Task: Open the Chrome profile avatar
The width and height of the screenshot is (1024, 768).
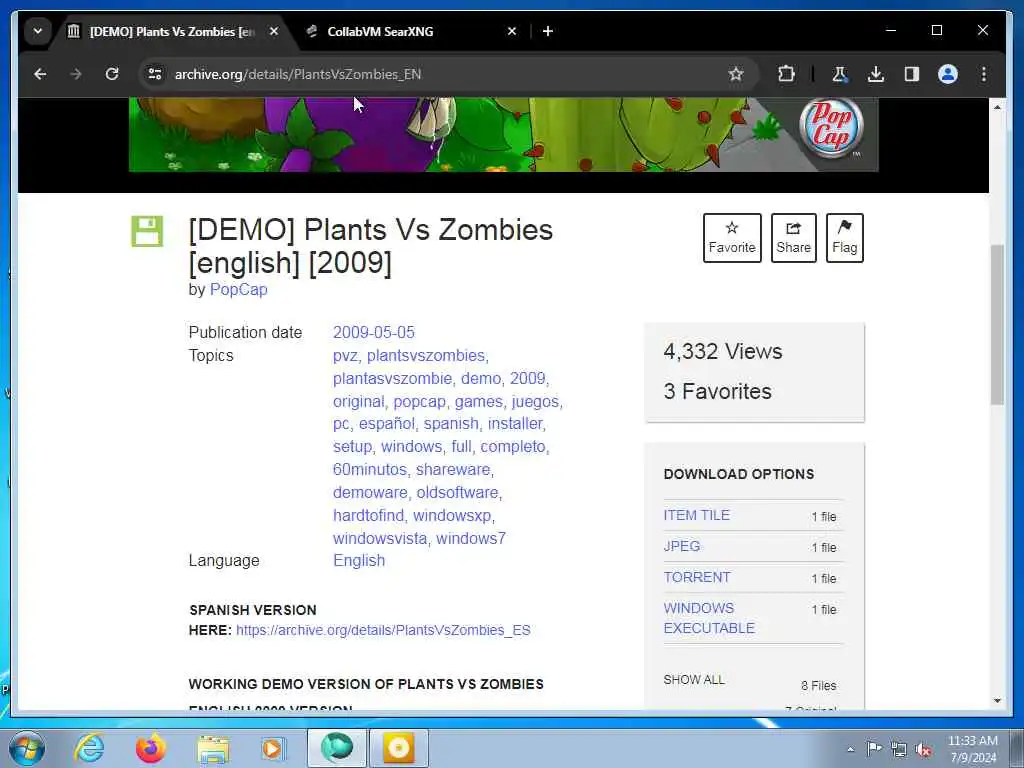Action: [x=948, y=74]
